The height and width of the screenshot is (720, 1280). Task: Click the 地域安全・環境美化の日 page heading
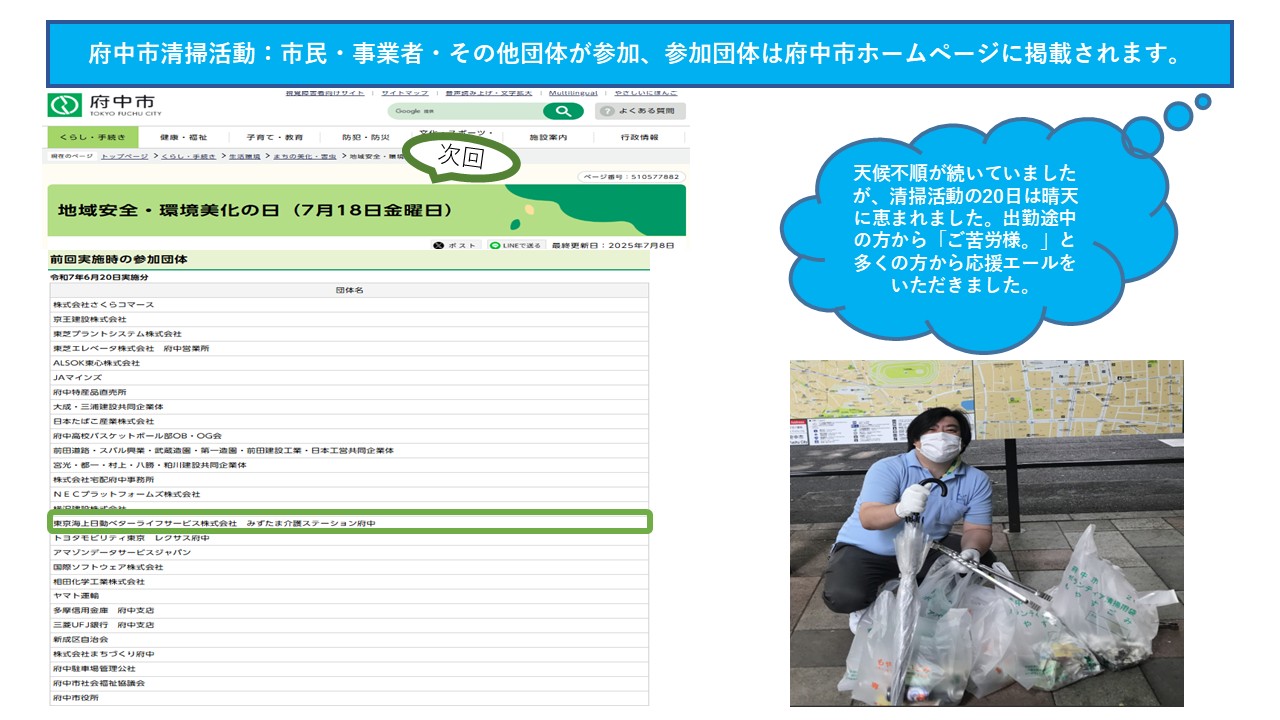[255, 211]
